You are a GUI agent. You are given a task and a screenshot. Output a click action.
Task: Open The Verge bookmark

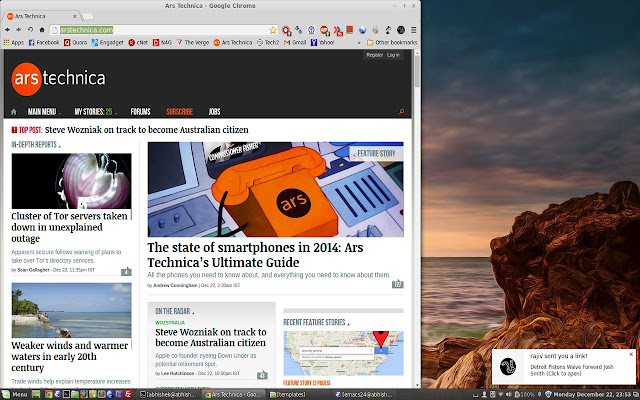193,42
